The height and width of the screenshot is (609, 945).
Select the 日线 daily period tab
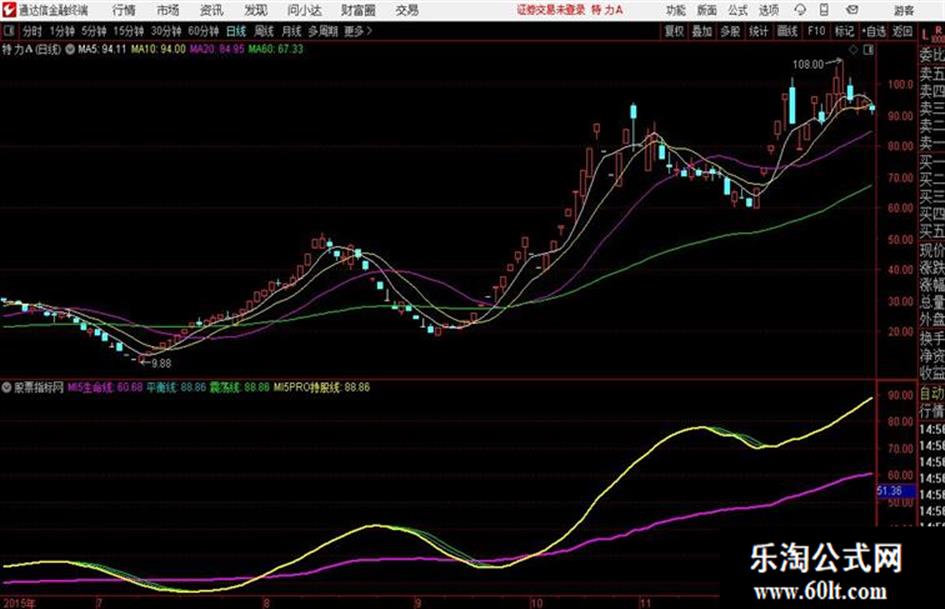pyautogui.click(x=236, y=31)
